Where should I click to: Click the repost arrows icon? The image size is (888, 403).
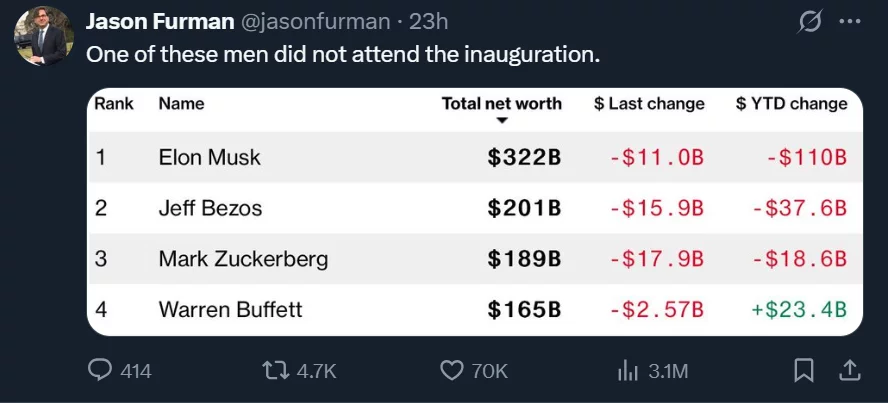[x=274, y=370]
